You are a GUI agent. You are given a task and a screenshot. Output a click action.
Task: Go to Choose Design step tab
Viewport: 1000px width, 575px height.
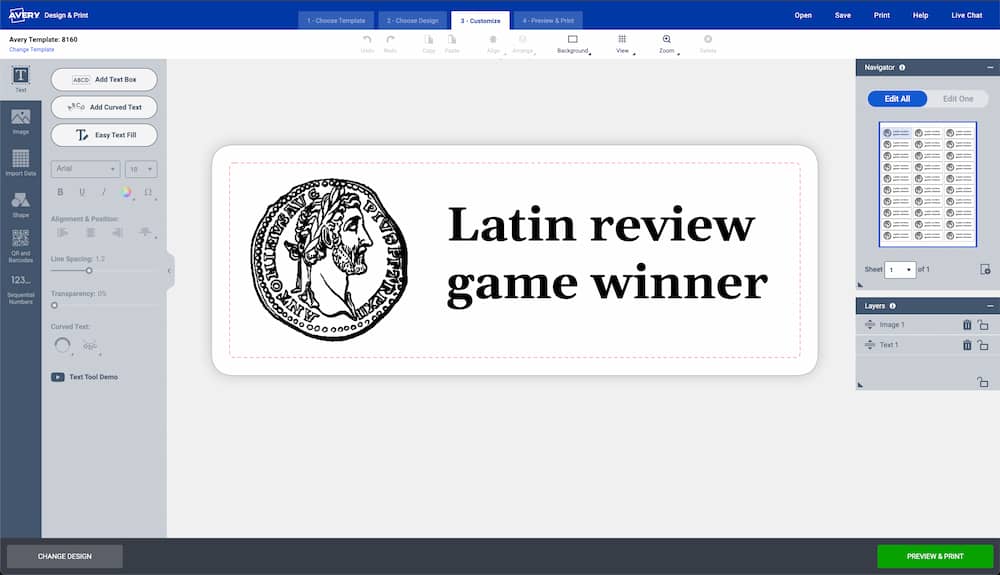click(412, 20)
